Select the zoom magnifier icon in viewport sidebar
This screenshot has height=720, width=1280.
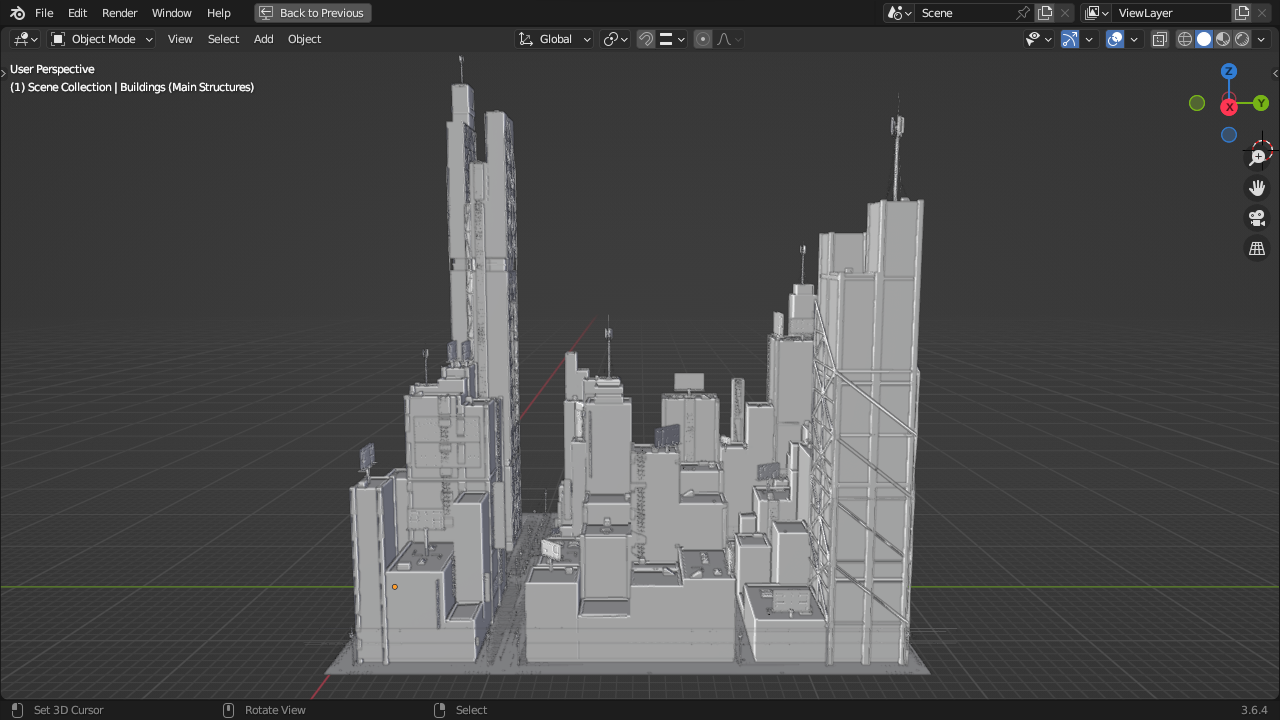point(1257,156)
